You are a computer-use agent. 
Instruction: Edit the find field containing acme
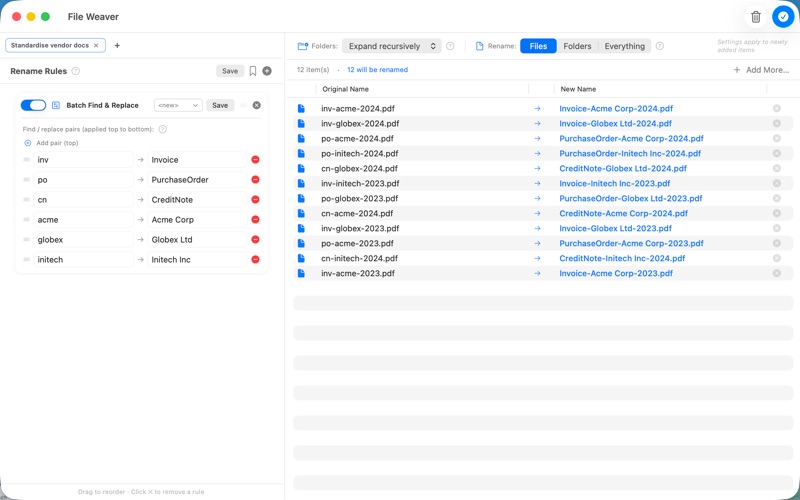point(83,219)
